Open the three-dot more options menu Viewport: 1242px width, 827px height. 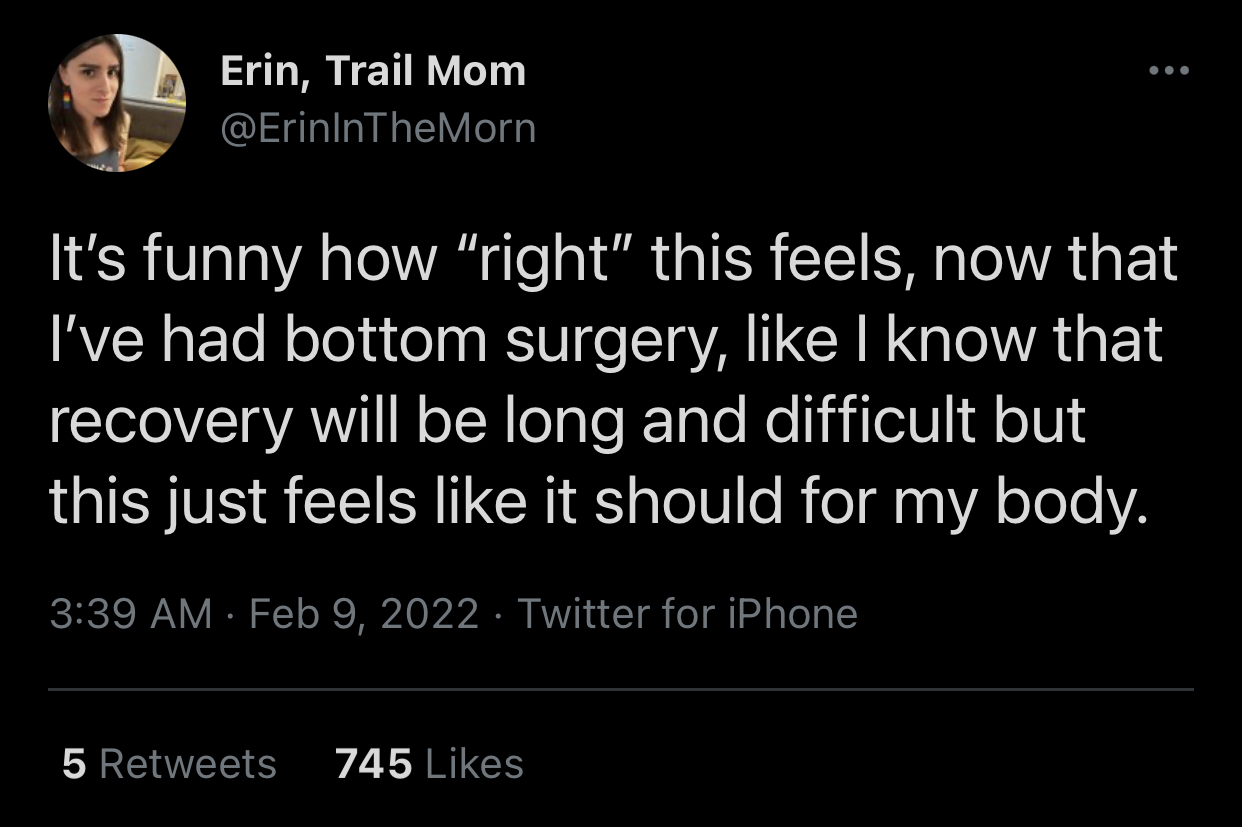click(x=1169, y=71)
